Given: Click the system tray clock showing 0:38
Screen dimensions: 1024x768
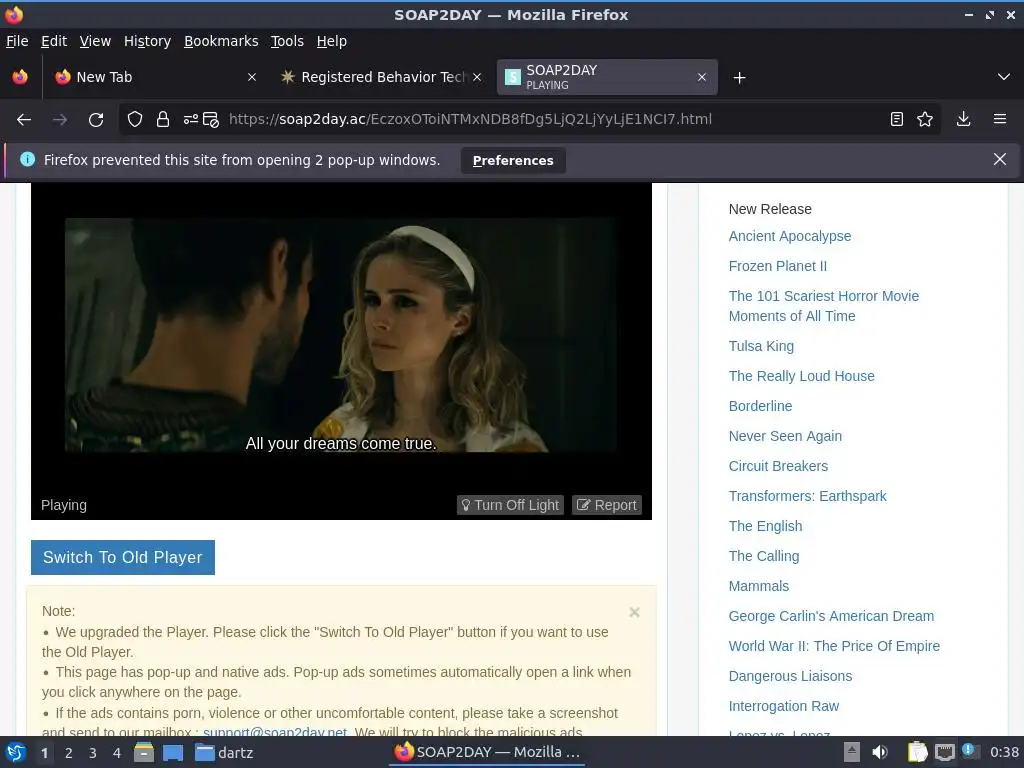Looking at the screenshot, I should point(1004,752).
